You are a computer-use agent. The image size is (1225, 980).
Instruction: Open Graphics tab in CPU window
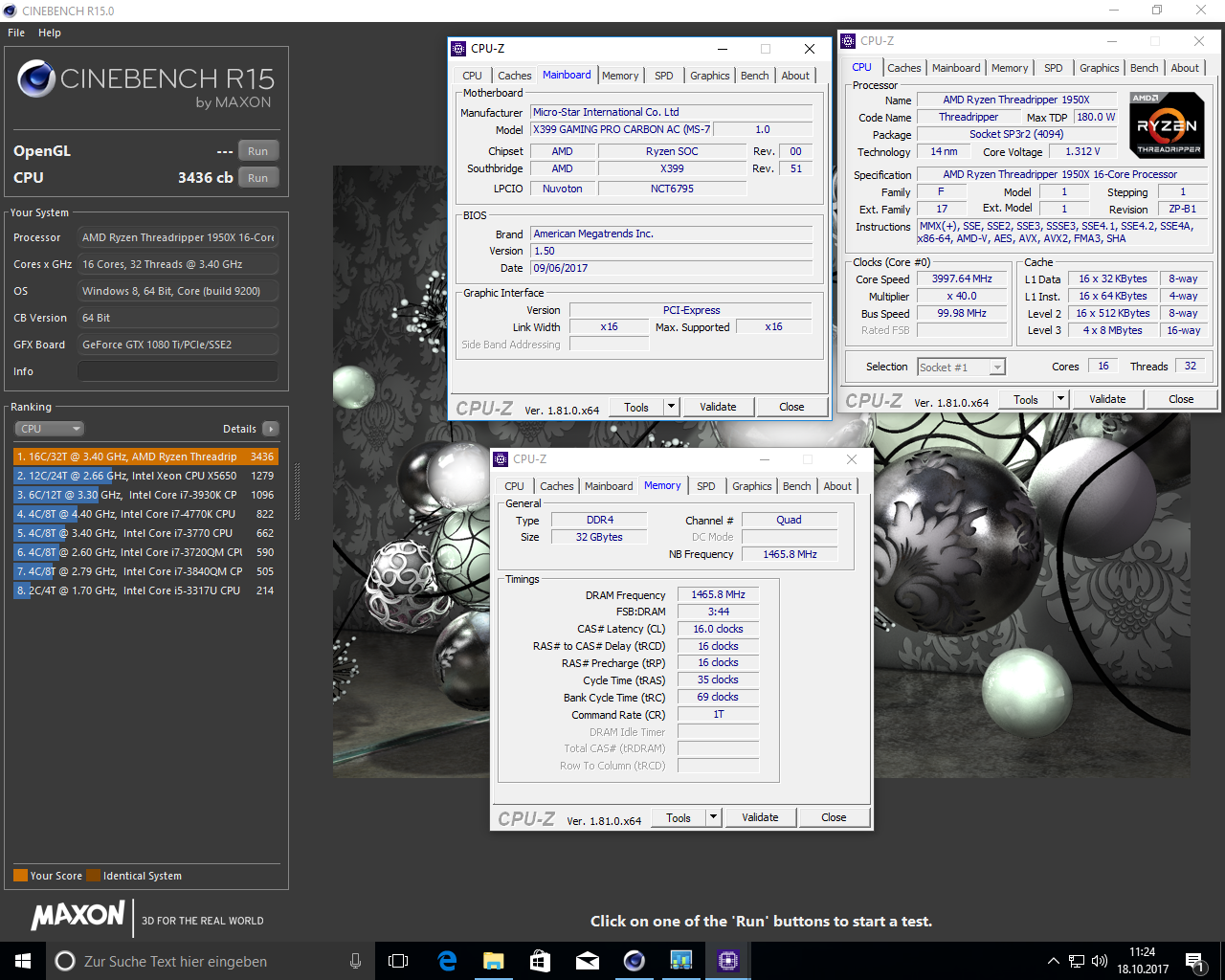click(x=1100, y=68)
